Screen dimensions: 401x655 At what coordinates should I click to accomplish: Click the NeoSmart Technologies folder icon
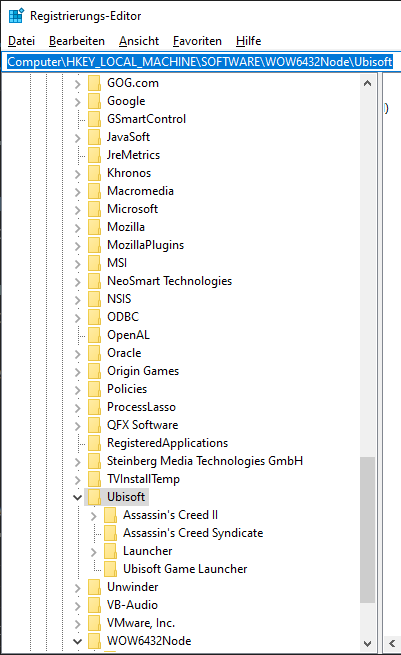tap(94, 281)
